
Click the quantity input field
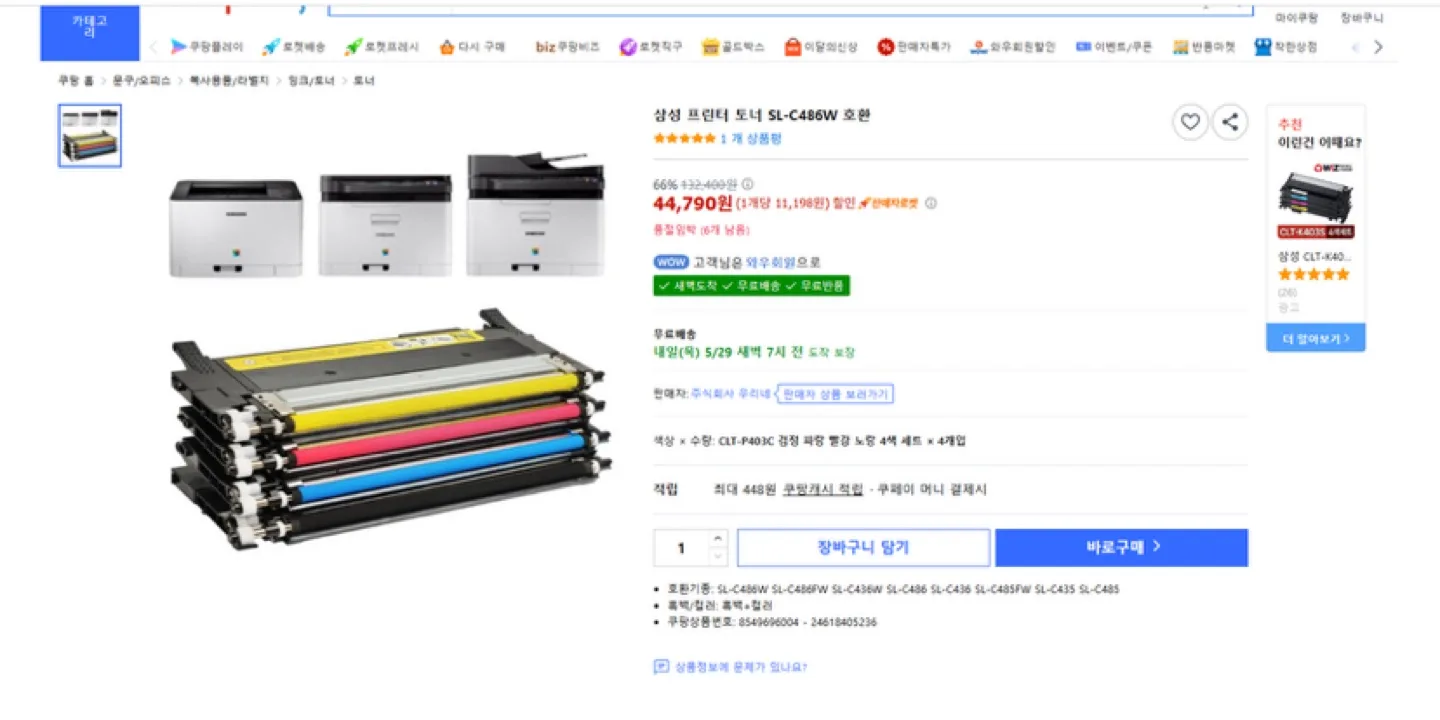[682, 548]
